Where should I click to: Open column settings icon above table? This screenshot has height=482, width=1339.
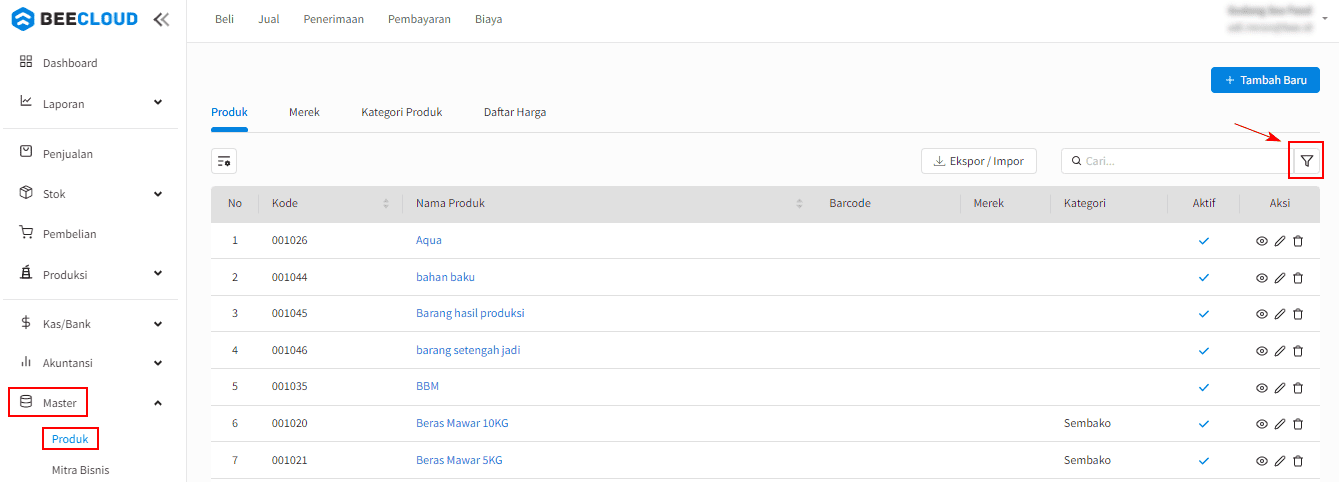point(224,161)
